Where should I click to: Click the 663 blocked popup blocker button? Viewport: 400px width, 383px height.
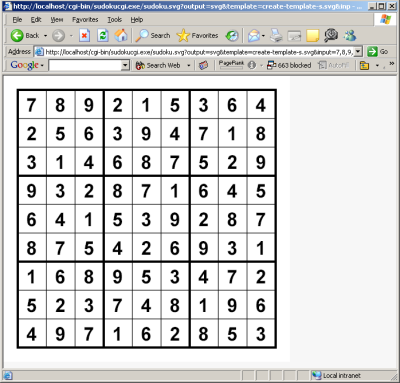[x=289, y=65]
